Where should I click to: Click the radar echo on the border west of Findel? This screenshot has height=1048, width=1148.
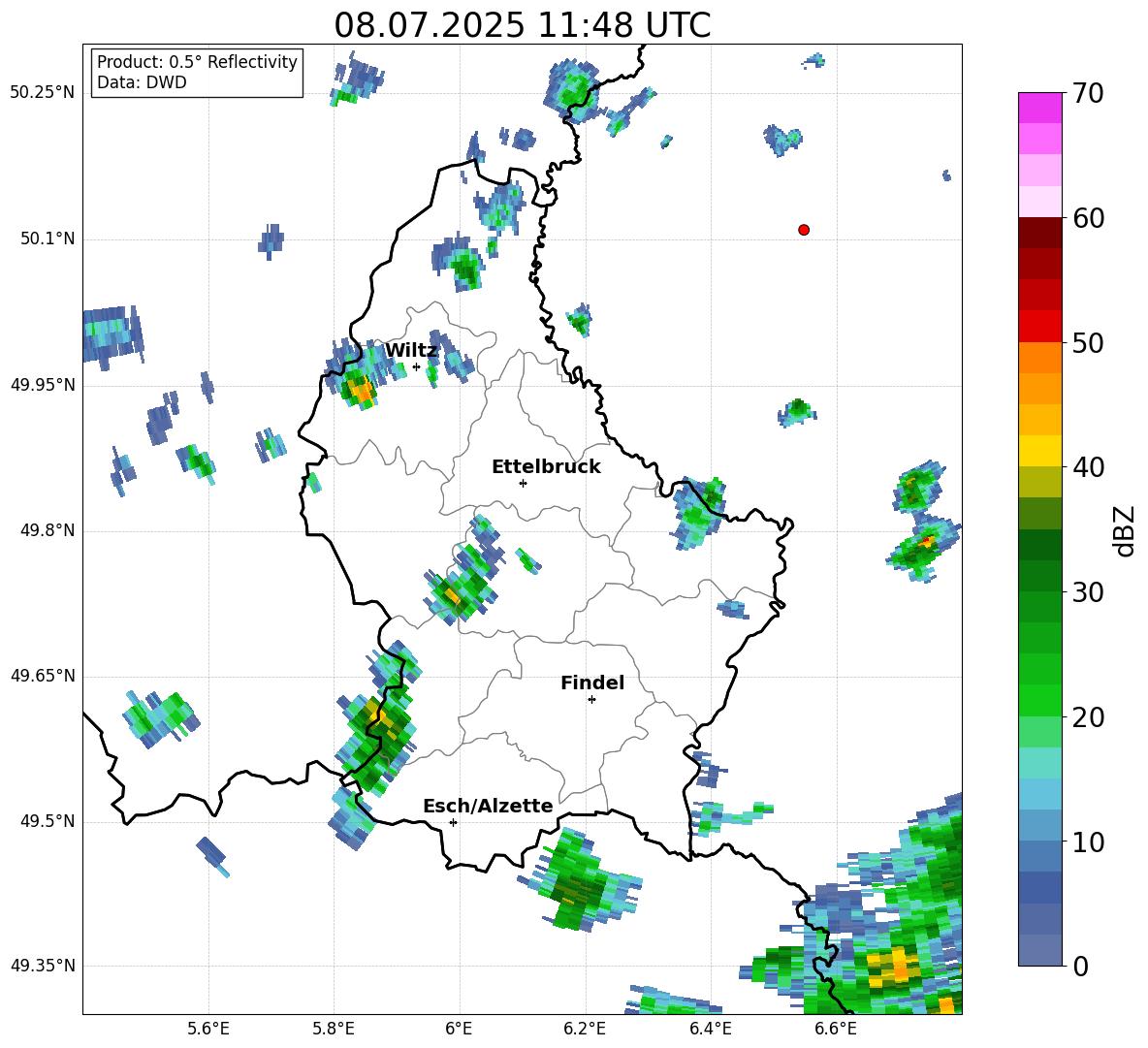379,735
